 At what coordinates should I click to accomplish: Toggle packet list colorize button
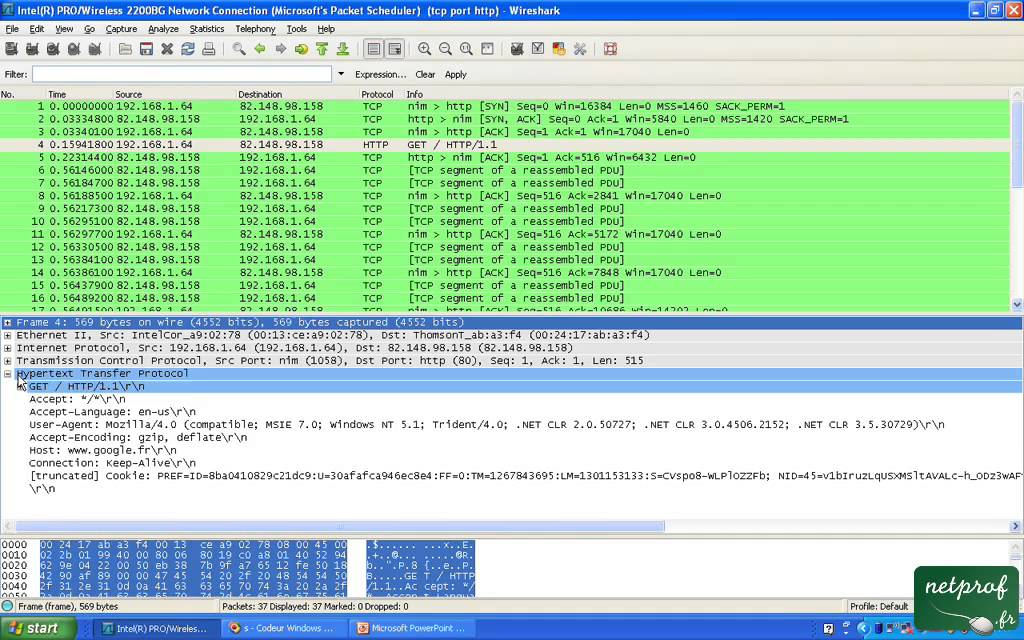pyautogui.click(x=374, y=49)
